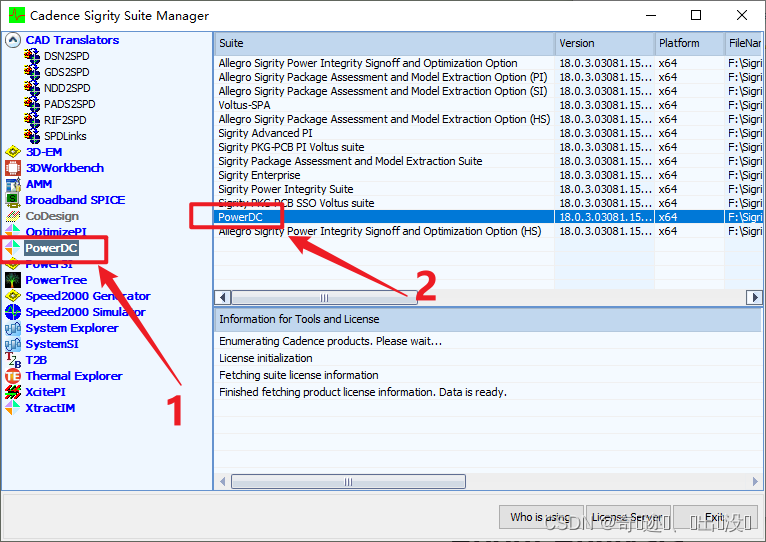Image resolution: width=766 pixels, height=542 pixels.
Task: Click the SystemSI tool icon
Action: click(x=13, y=344)
